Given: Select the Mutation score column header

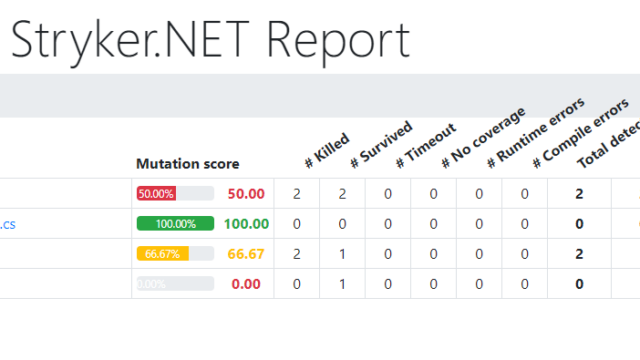Looking at the screenshot, I should coord(188,164).
